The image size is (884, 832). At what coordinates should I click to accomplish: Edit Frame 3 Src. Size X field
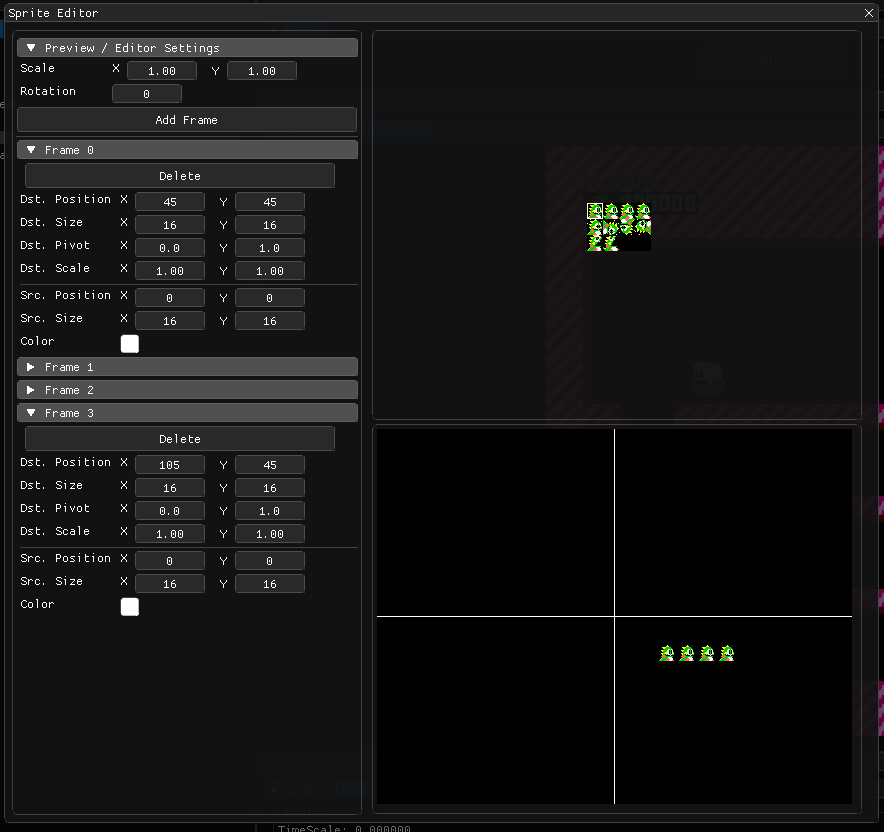click(x=170, y=584)
